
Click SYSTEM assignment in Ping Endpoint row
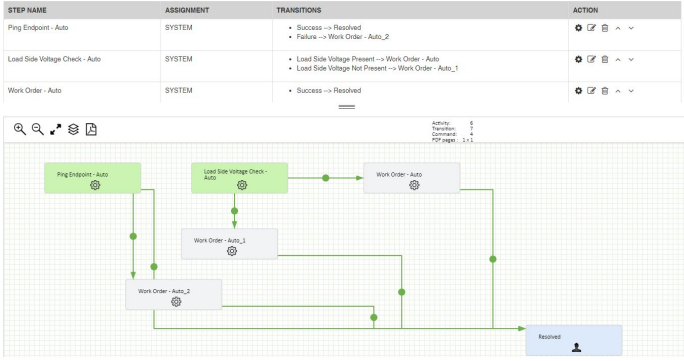178,27
